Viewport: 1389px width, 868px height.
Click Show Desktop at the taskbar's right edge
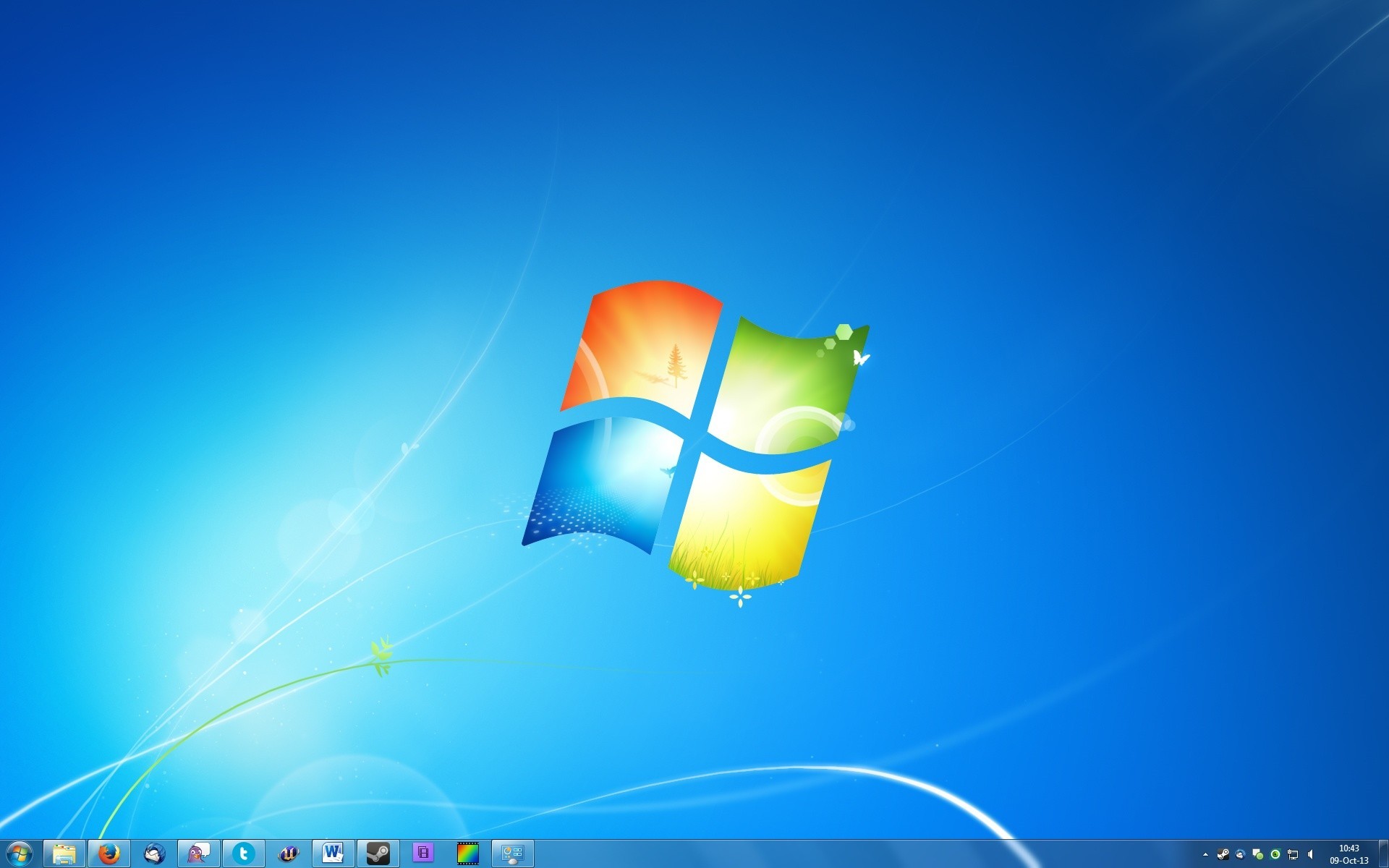click(x=1384, y=855)
